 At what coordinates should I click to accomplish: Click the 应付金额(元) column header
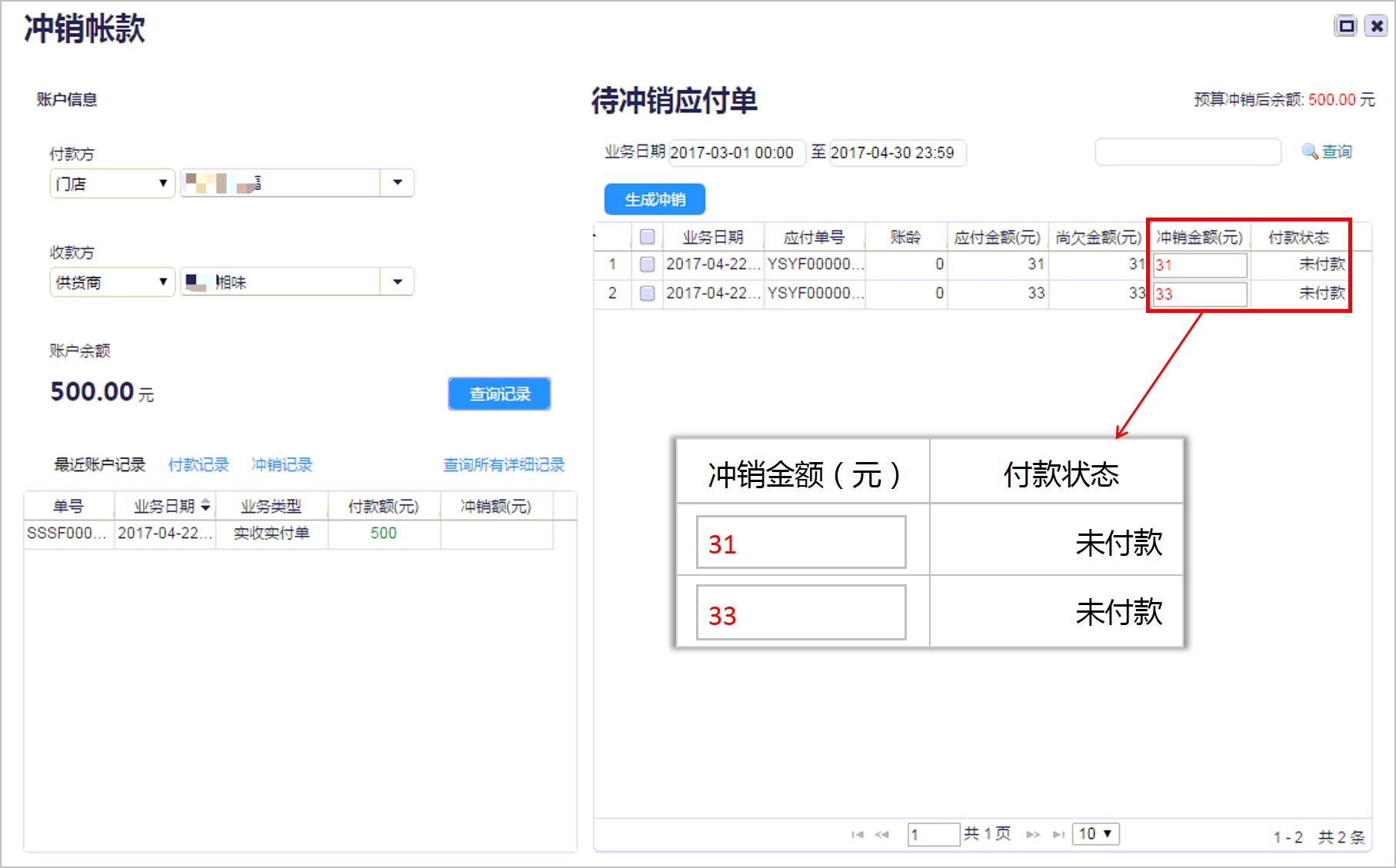tap(997, 237)
